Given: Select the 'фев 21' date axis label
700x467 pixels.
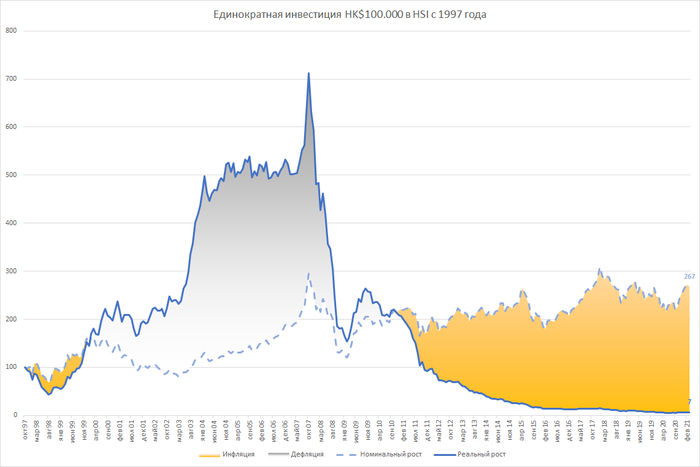Looking at the screenshot, I should coord(687,429).
